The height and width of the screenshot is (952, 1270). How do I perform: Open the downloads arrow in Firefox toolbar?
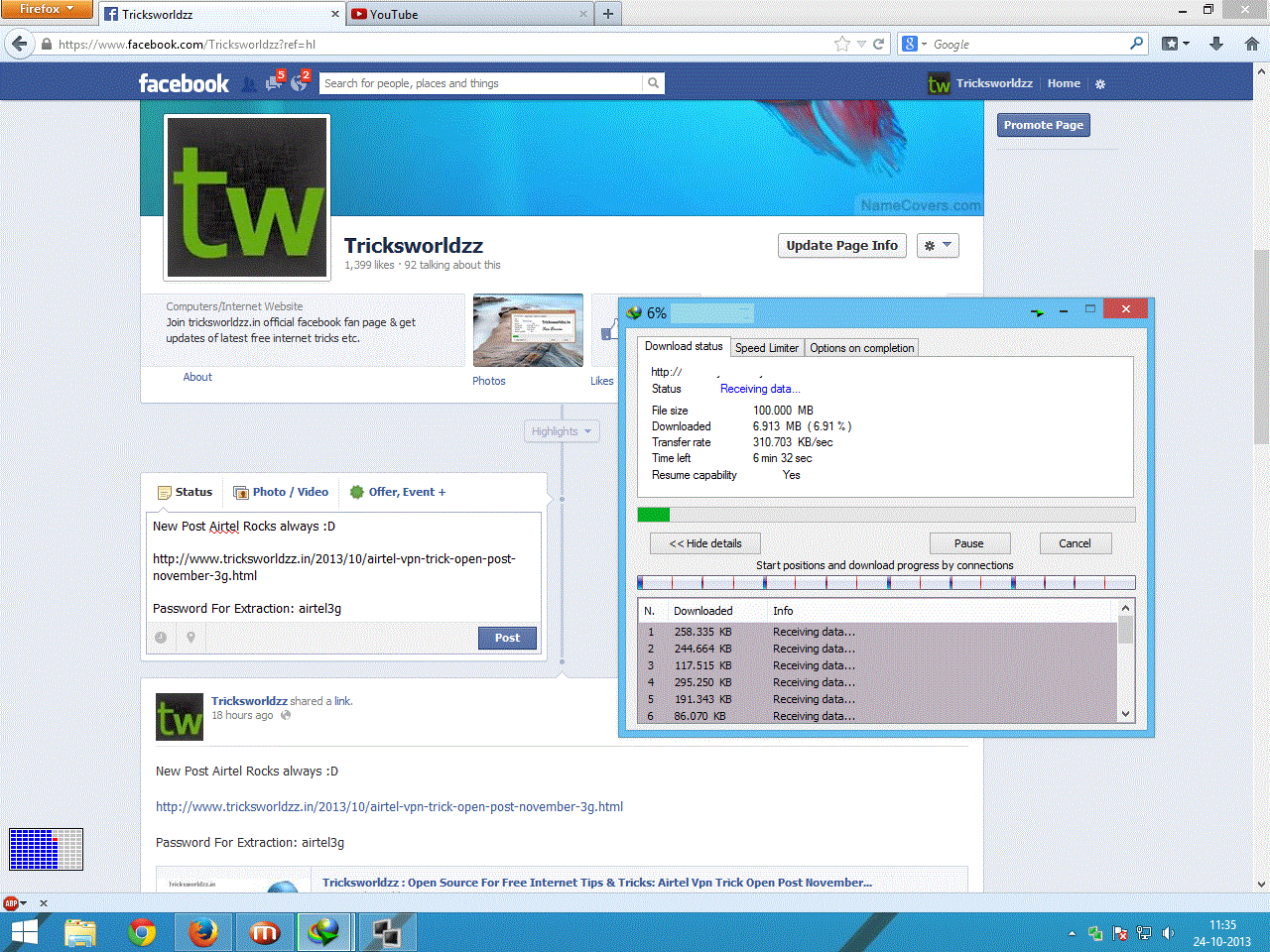tap(1216, 44)
